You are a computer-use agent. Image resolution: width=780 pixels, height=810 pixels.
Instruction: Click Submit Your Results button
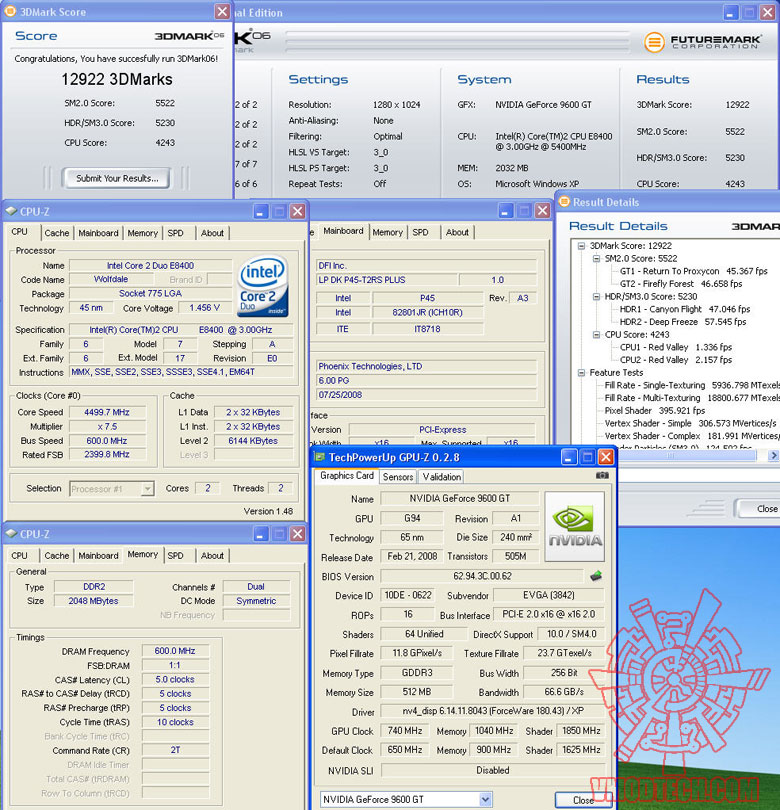pos(117,178)
